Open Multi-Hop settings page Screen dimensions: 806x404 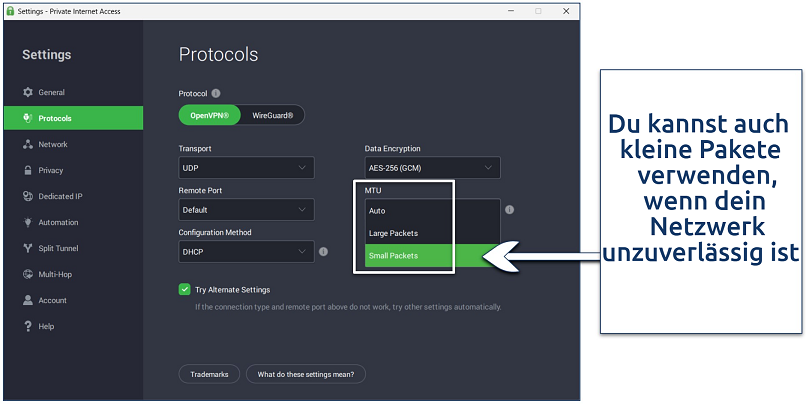73,274
